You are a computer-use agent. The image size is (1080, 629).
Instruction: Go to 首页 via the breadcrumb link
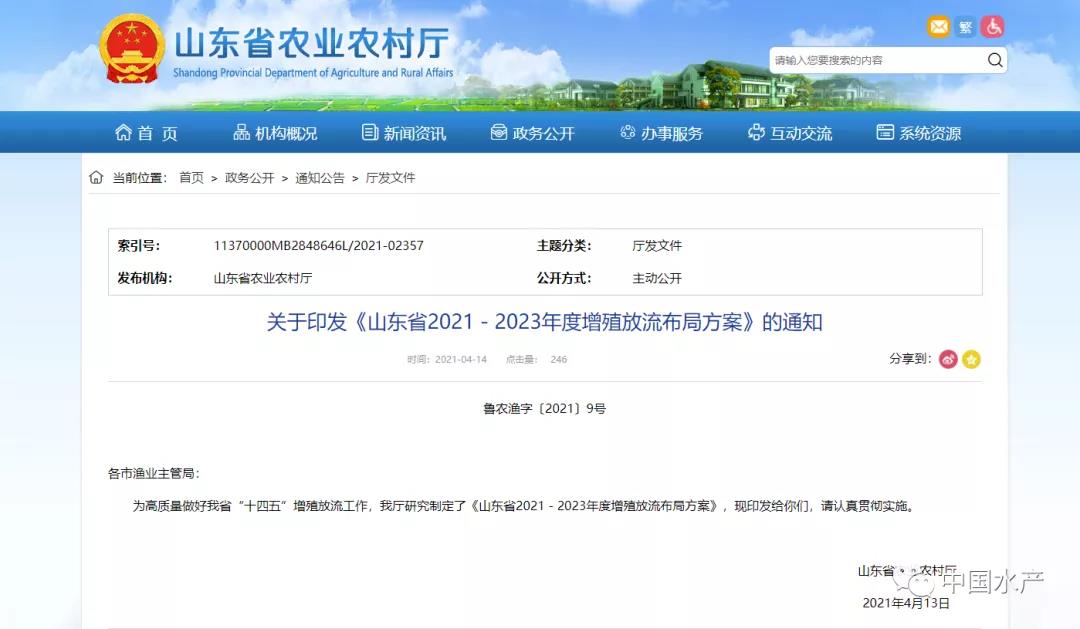tap(190, 177)
